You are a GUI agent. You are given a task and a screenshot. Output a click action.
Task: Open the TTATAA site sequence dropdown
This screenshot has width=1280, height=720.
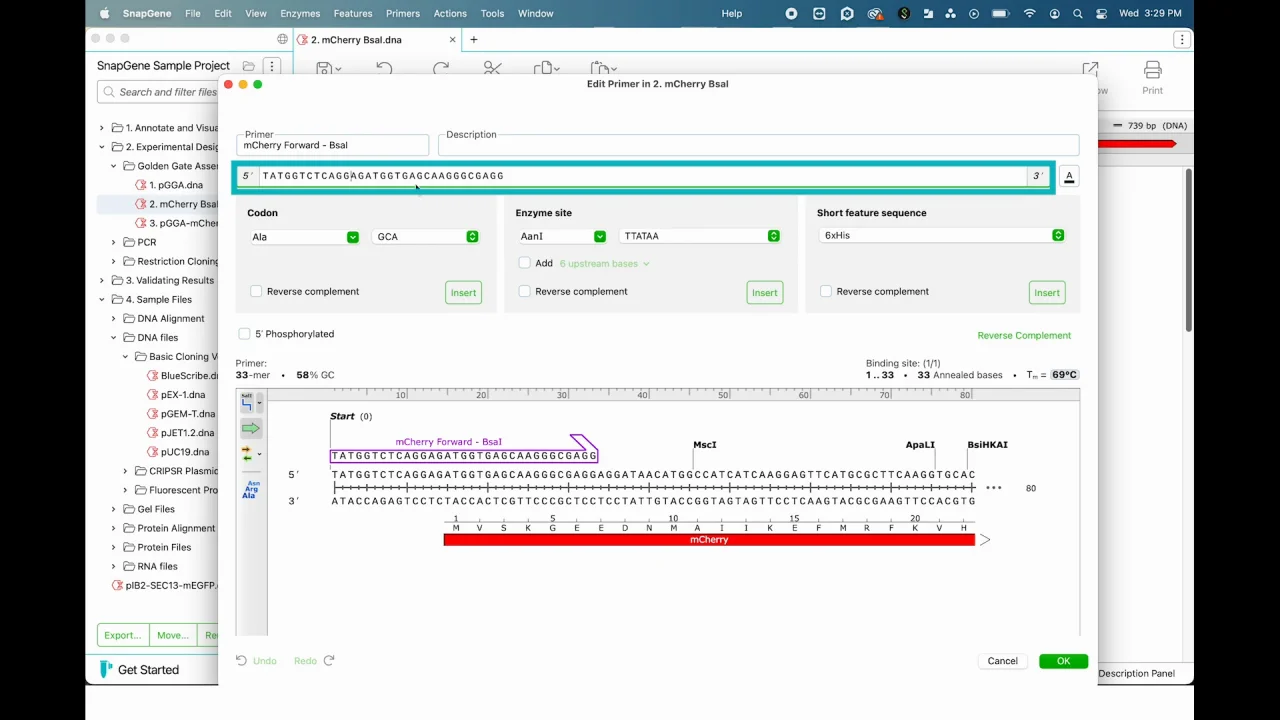[x=700, y=236]
